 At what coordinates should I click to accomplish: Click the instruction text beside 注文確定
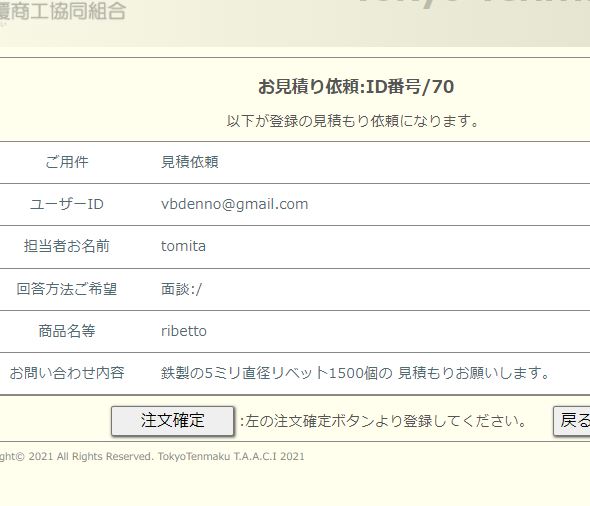383,421
